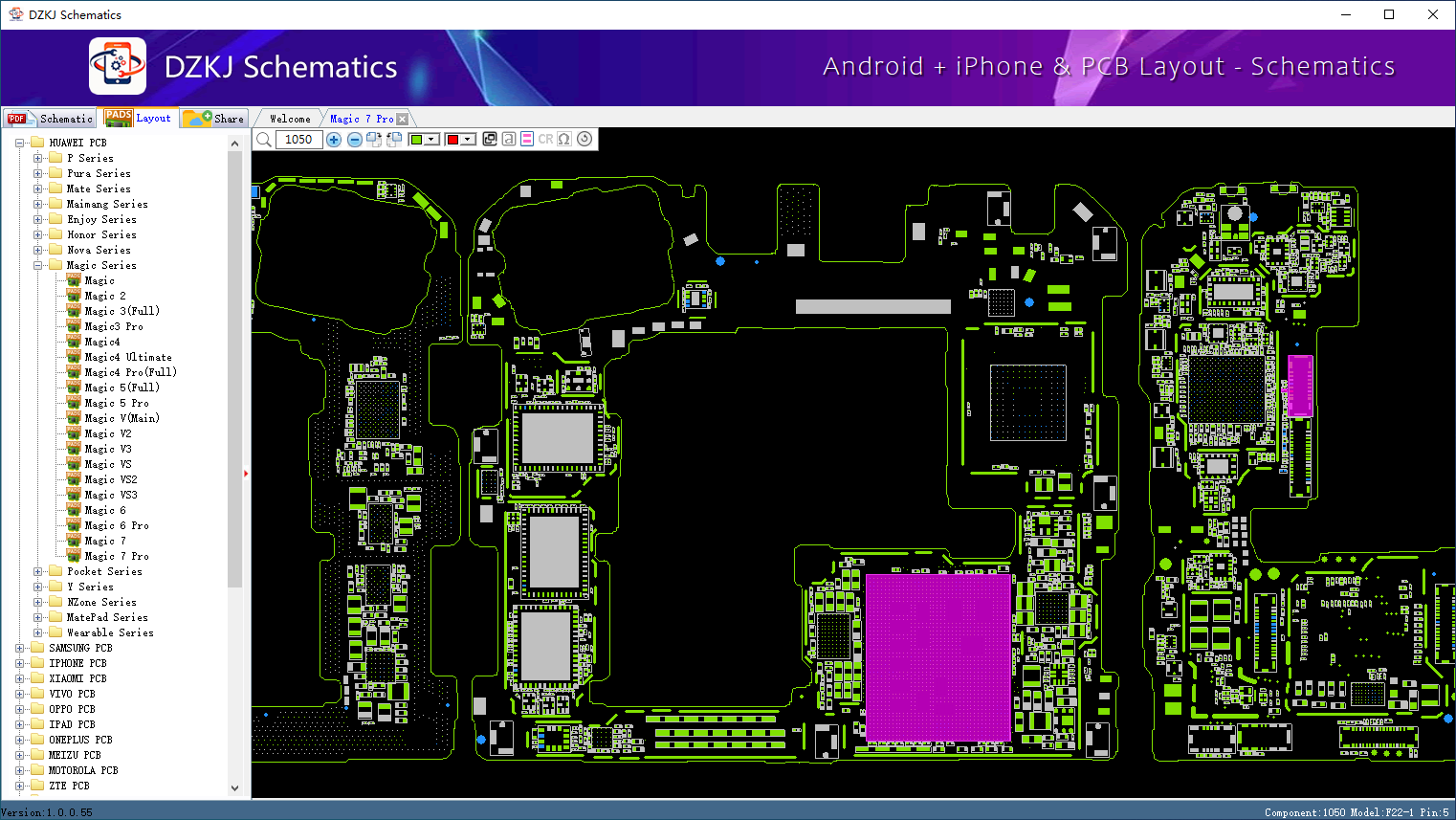The width and height of the screenshot is (1456, 820).
Task: Open the Magic 5 Pro layout file icon
Action: [74, 403]
